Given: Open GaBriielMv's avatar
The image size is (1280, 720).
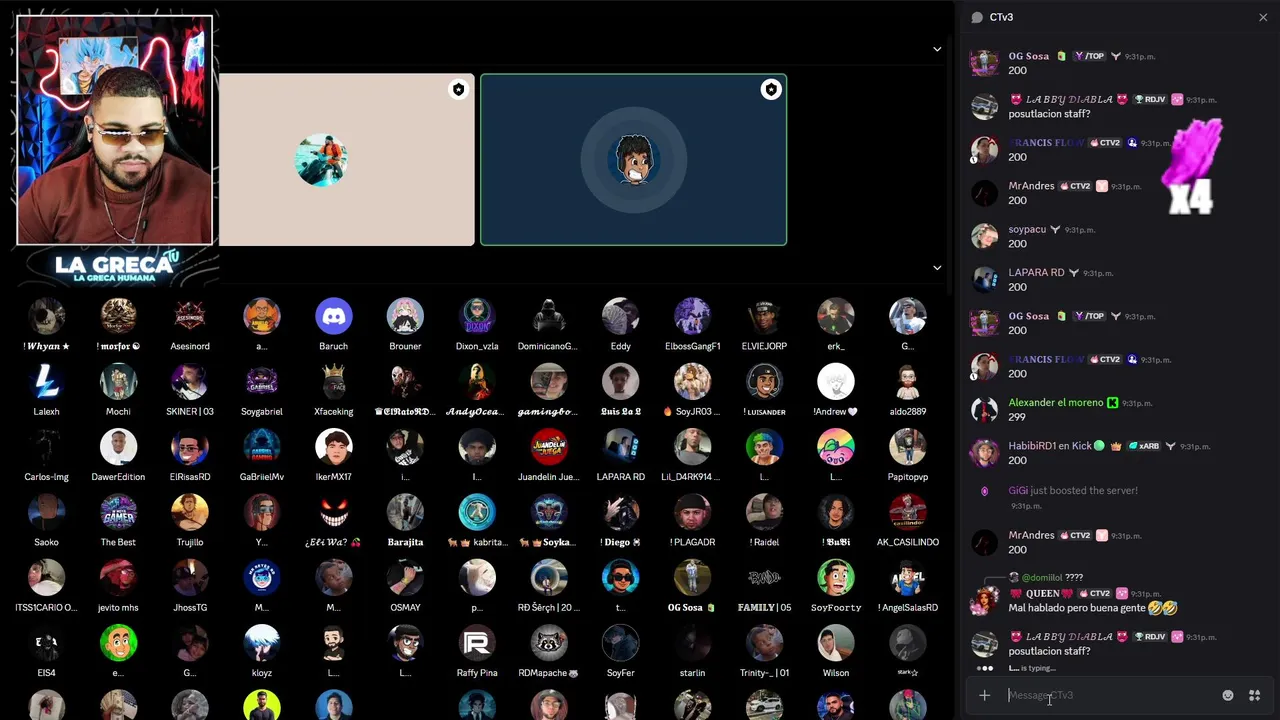Looking at the screenshot, I should pyautogui.click(x=262, y=447).
